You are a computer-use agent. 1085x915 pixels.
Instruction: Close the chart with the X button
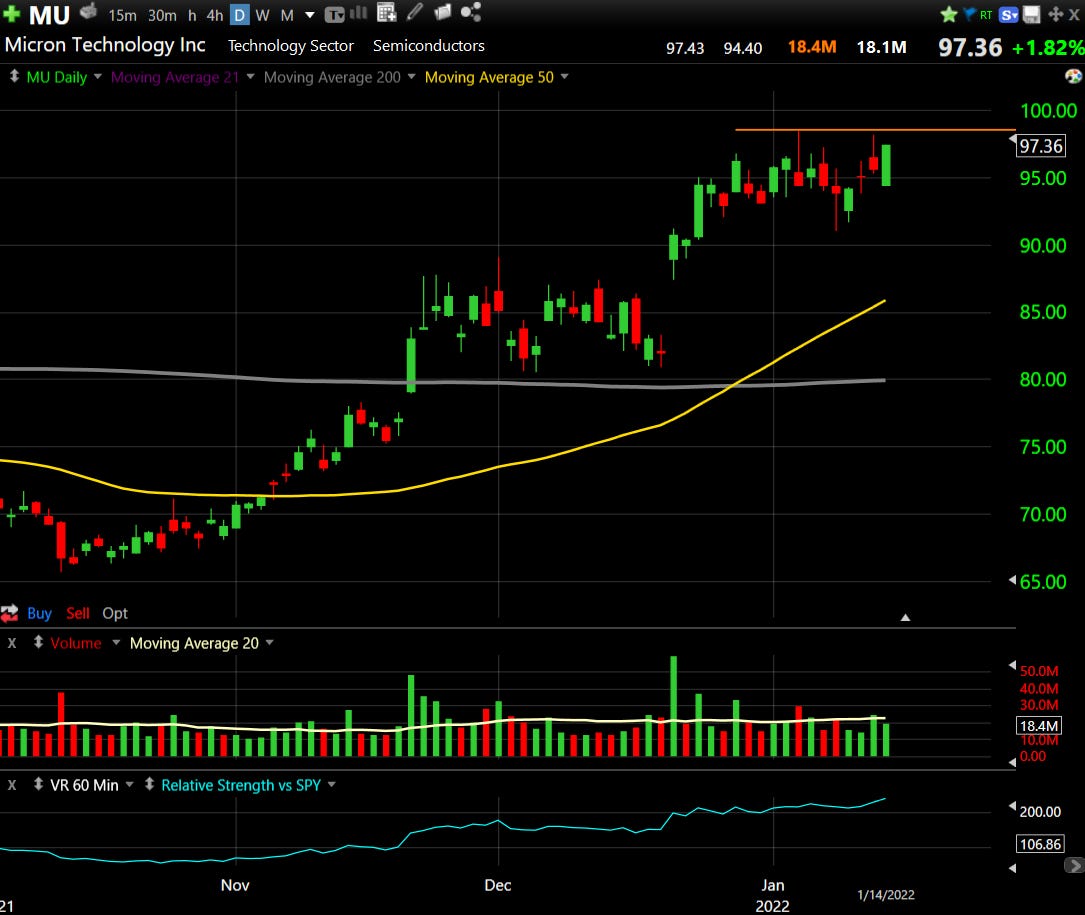(x=1074, y=15)
